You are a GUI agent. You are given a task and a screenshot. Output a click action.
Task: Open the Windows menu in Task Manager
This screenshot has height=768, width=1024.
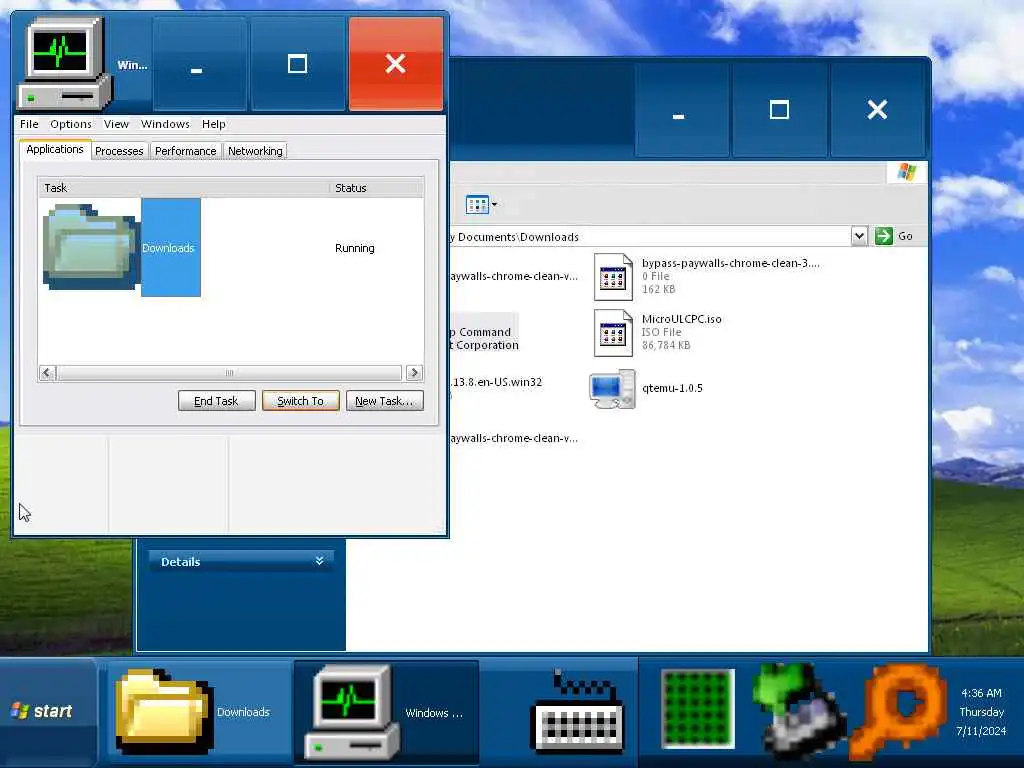pyautogui.click(x=165, y=124)
